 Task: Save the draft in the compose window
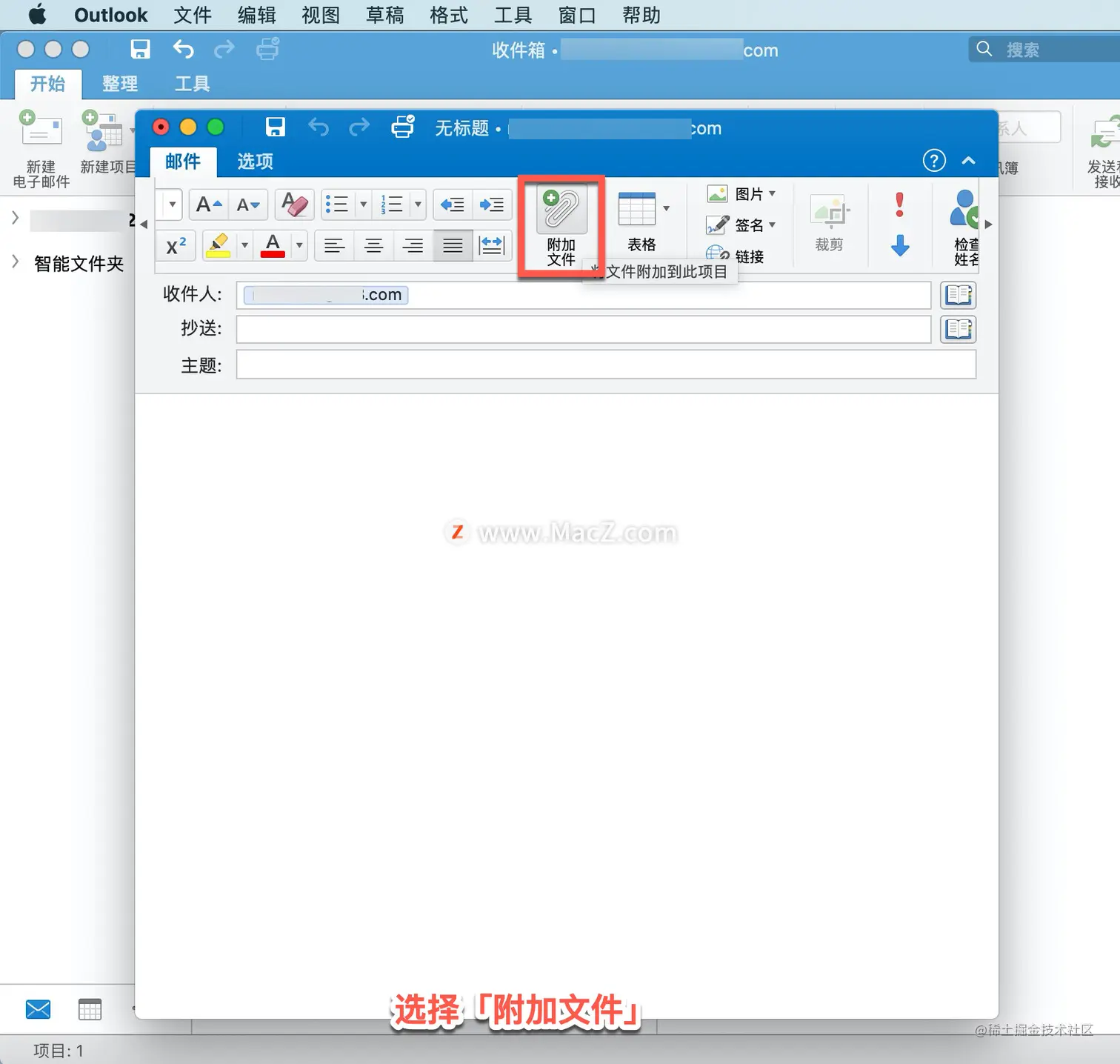tap(276, 127)
